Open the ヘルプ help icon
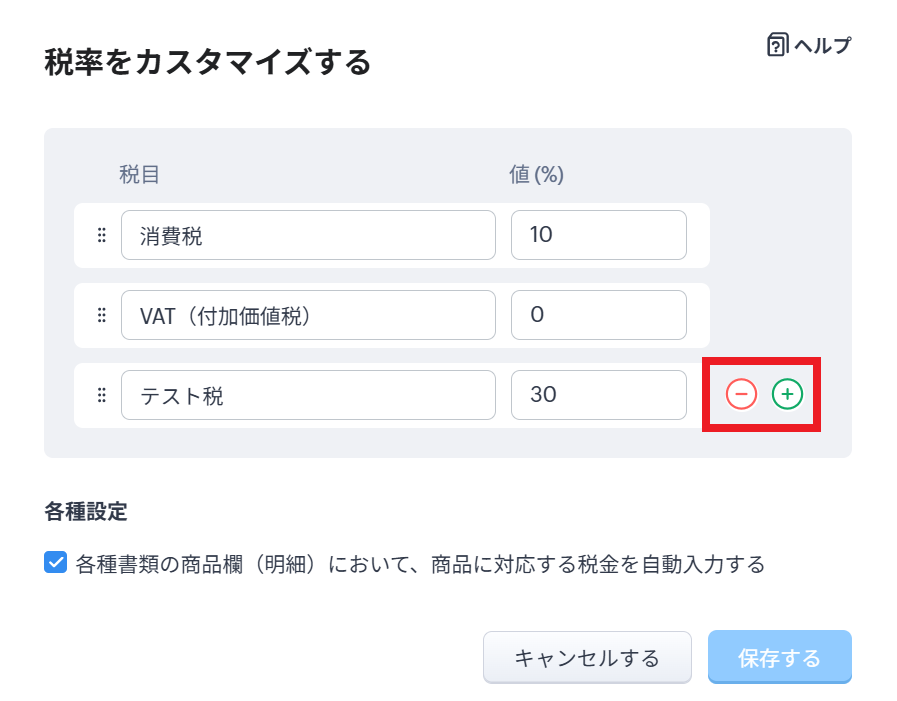The width and height of the screenshot is (897, 701). pyautogui.click(x=778, y=45)
